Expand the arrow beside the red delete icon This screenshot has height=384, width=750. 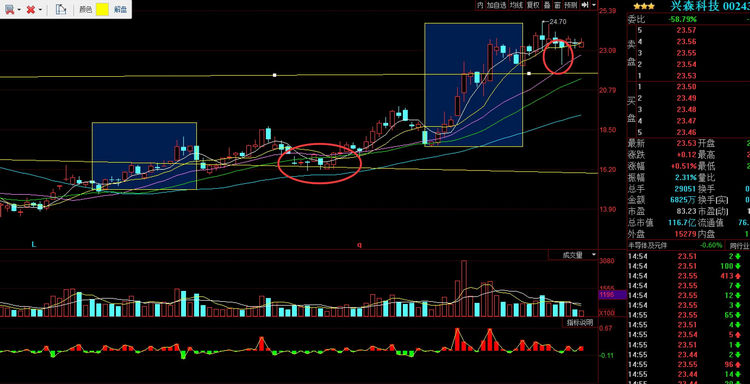click(40, 10)
